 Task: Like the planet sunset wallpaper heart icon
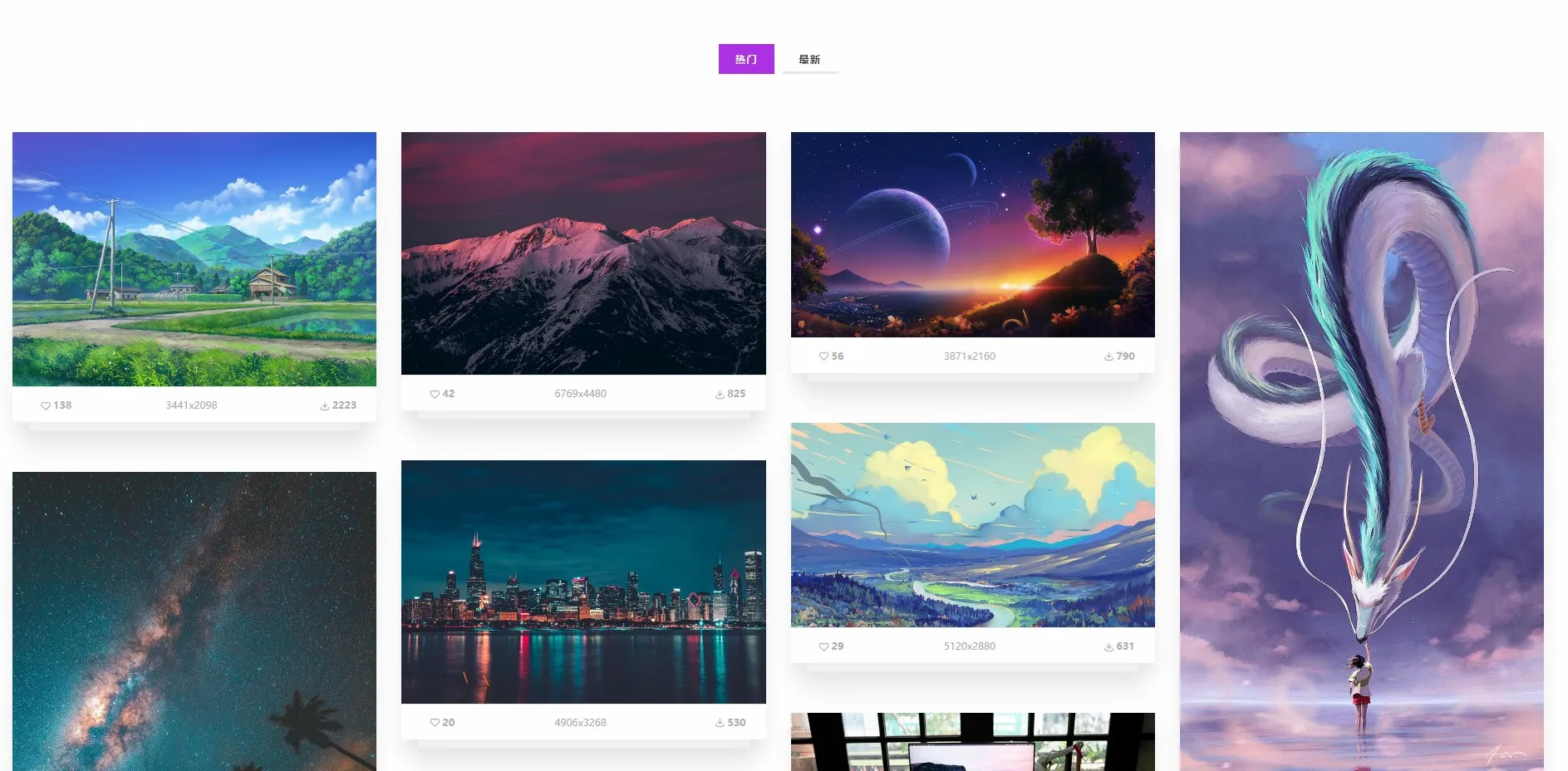pyautogui.click(x=823, y=356)
